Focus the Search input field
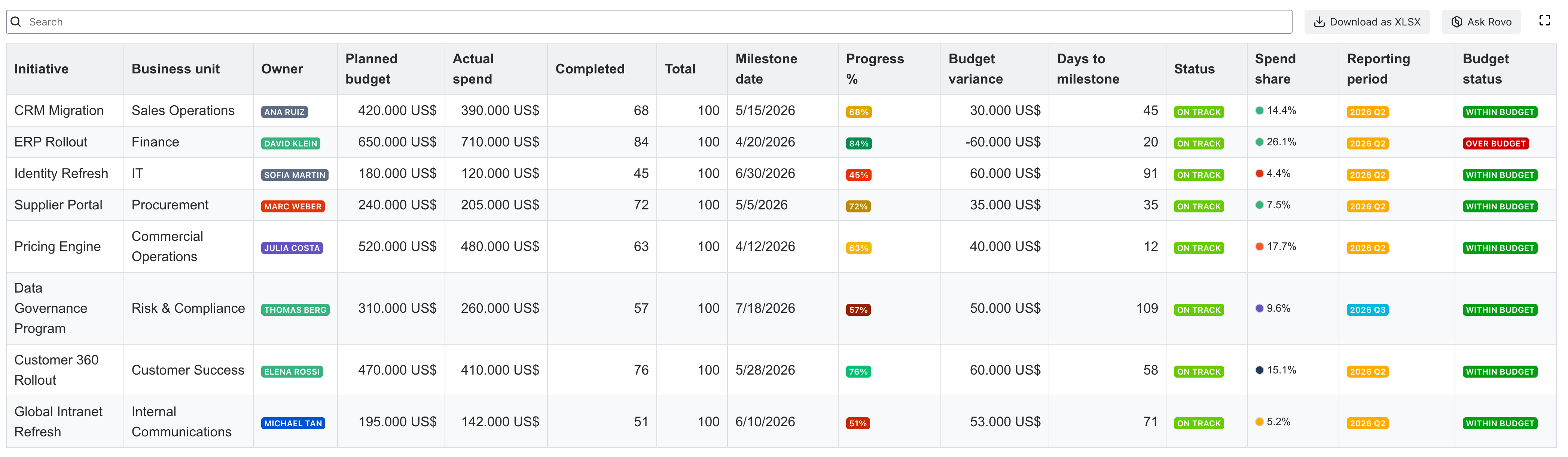This screenshot has height=457, width=1568. pos(649,22)
